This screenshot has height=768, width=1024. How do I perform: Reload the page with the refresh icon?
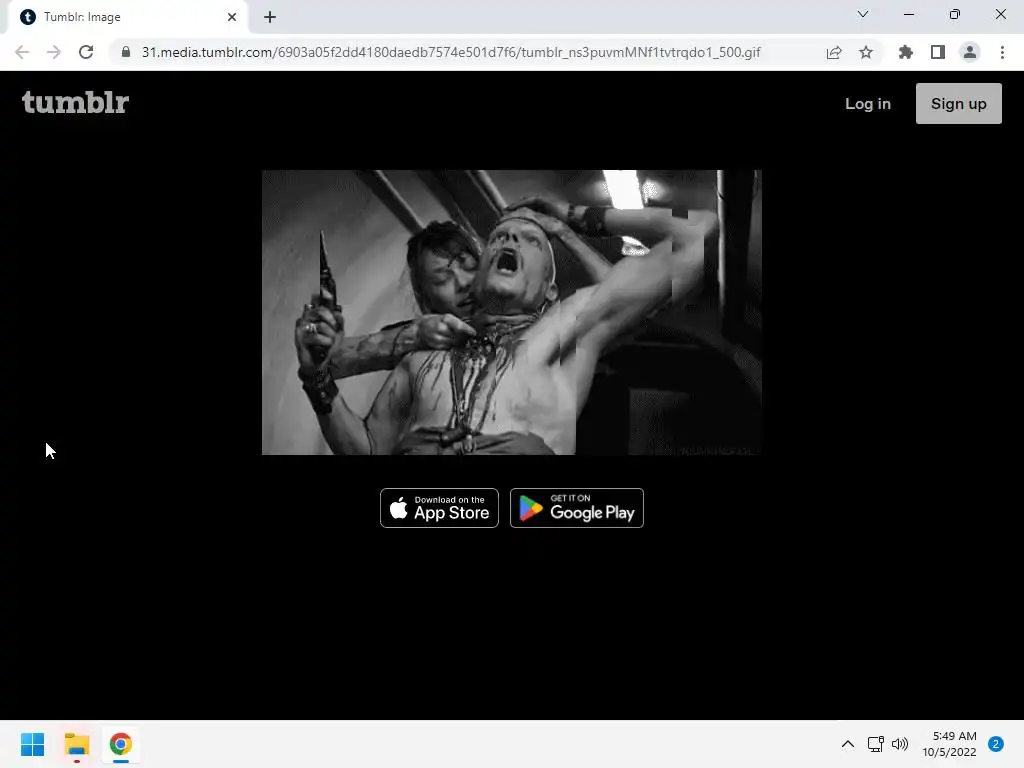pyautogui.click(x=86, y=52)
